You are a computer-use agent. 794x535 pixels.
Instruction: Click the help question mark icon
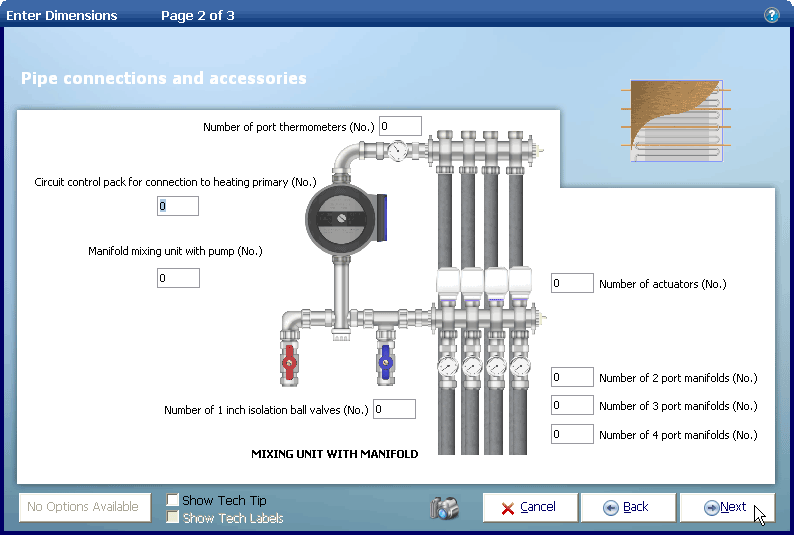click(x=771, y=15)
